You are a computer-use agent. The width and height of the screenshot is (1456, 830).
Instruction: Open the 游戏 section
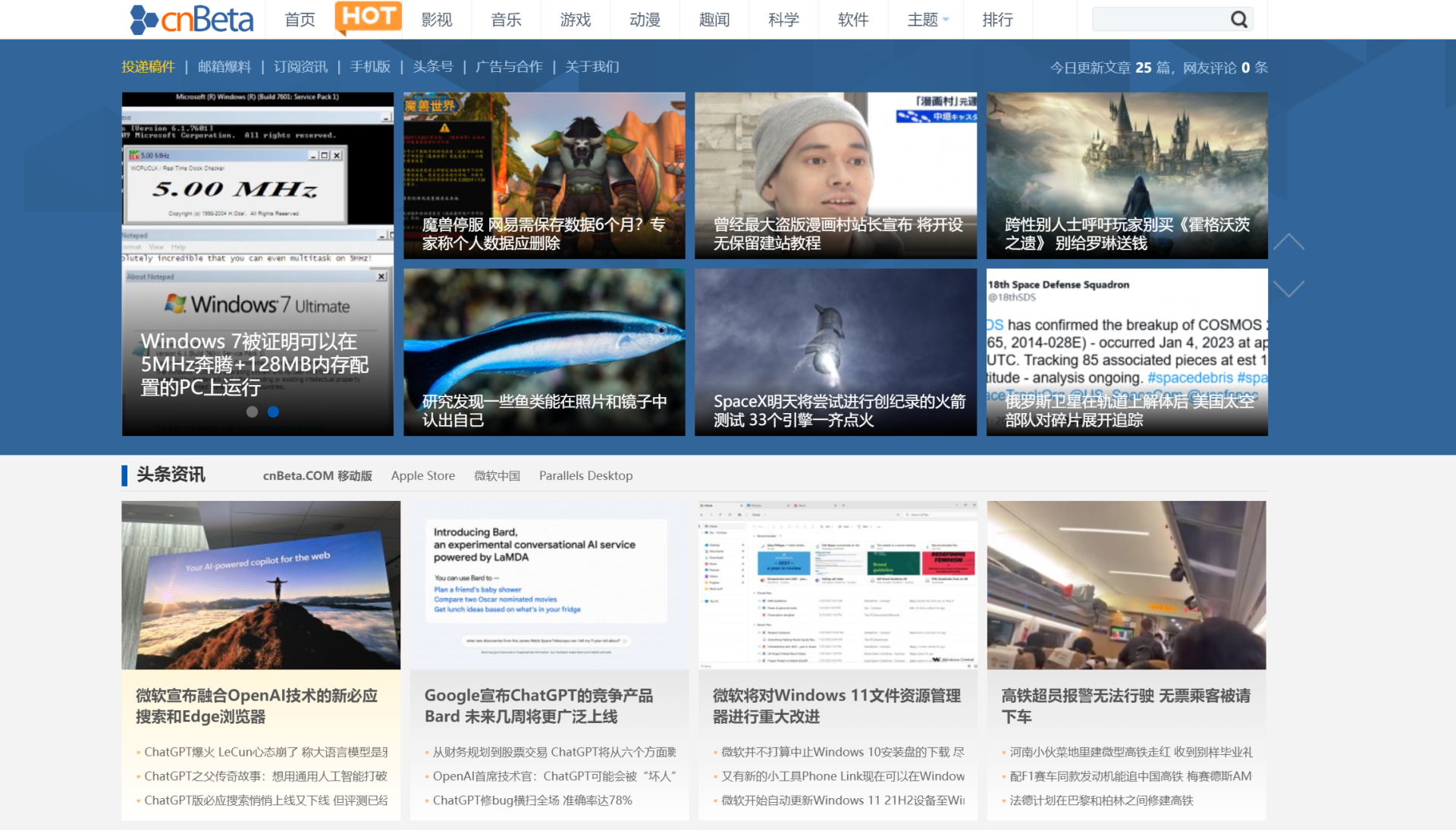point(576,20)
